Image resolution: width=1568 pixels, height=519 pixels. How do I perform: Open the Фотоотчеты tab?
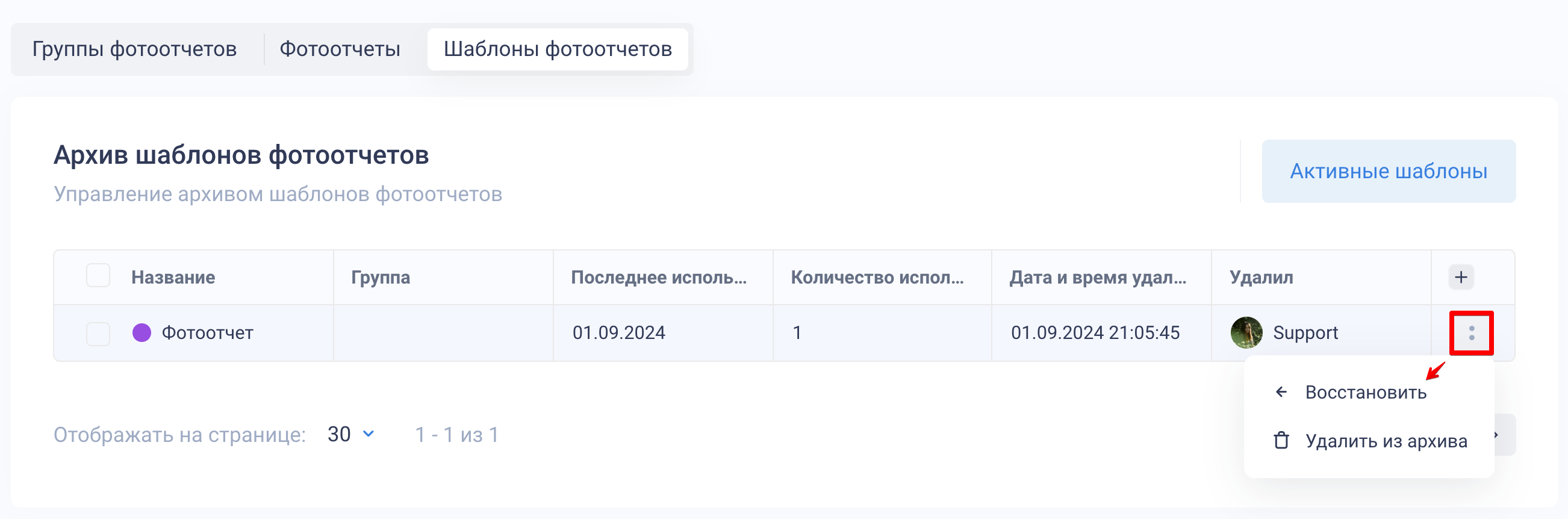coord(340,49)
